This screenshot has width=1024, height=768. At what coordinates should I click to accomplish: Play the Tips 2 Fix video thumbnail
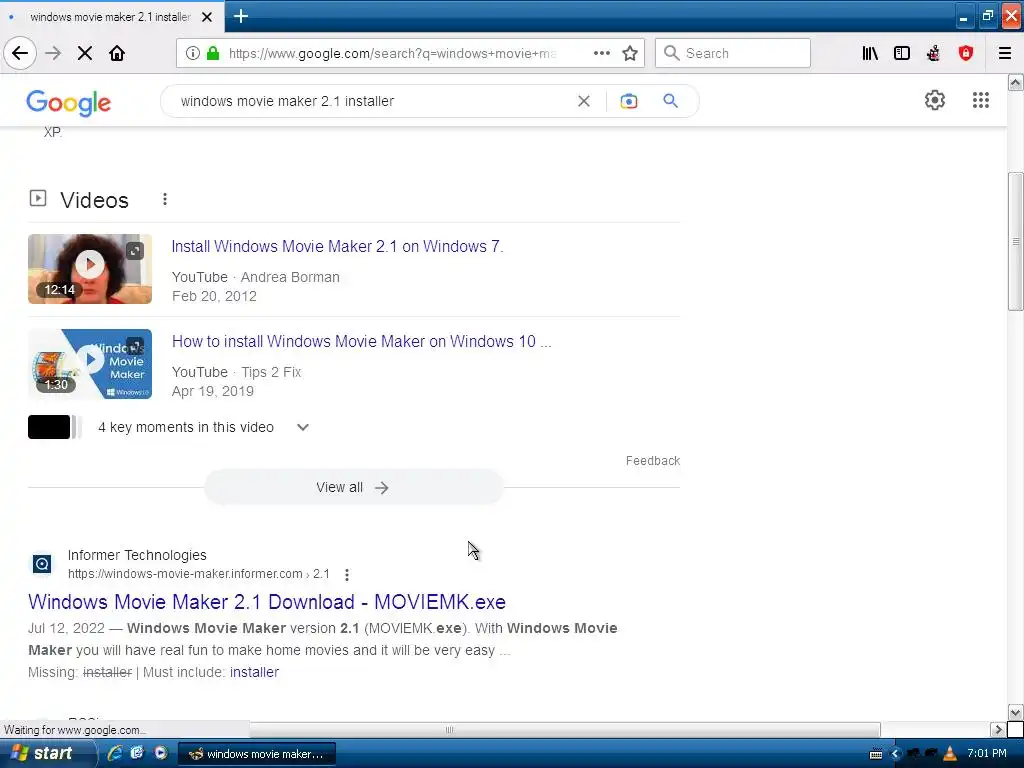(x=90, y=364)
